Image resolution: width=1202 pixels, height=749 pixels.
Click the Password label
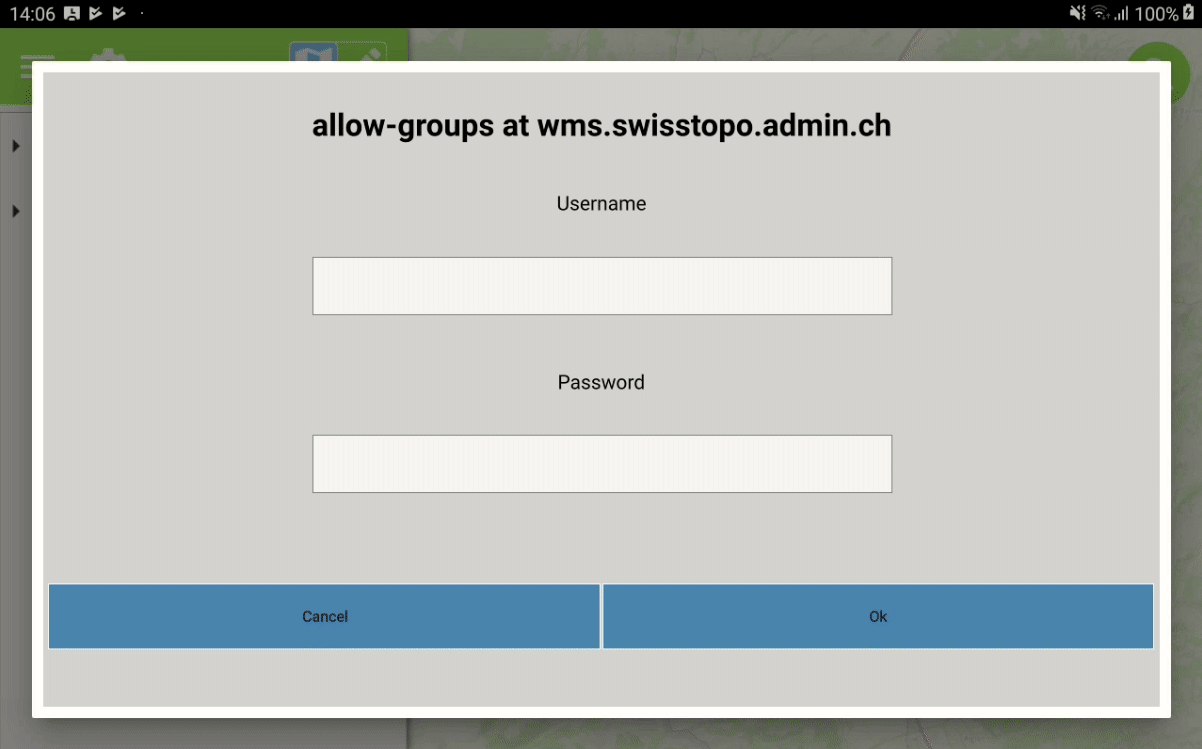[x=601, y=382]
